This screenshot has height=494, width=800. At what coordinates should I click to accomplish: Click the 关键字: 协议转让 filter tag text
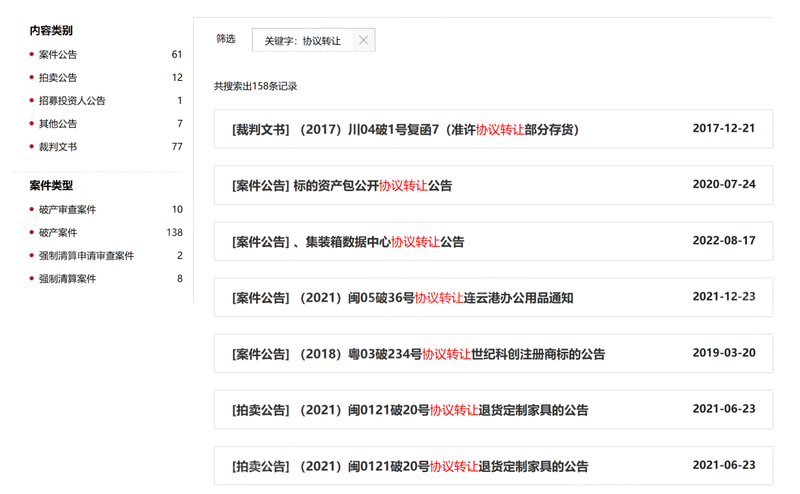pos(302,41)
